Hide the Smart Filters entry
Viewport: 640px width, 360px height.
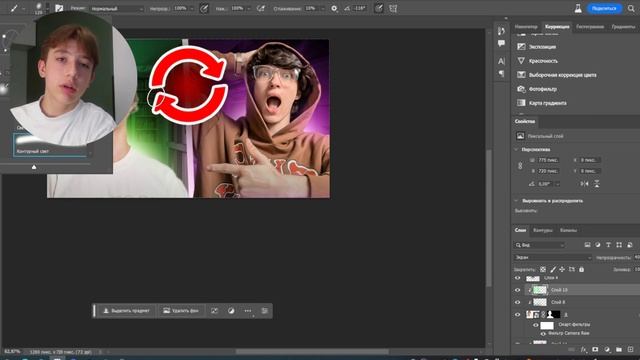point(536,325)
